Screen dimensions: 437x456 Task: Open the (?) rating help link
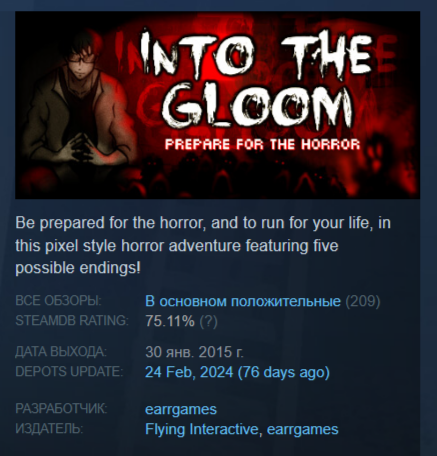click(x=208, y=321)
